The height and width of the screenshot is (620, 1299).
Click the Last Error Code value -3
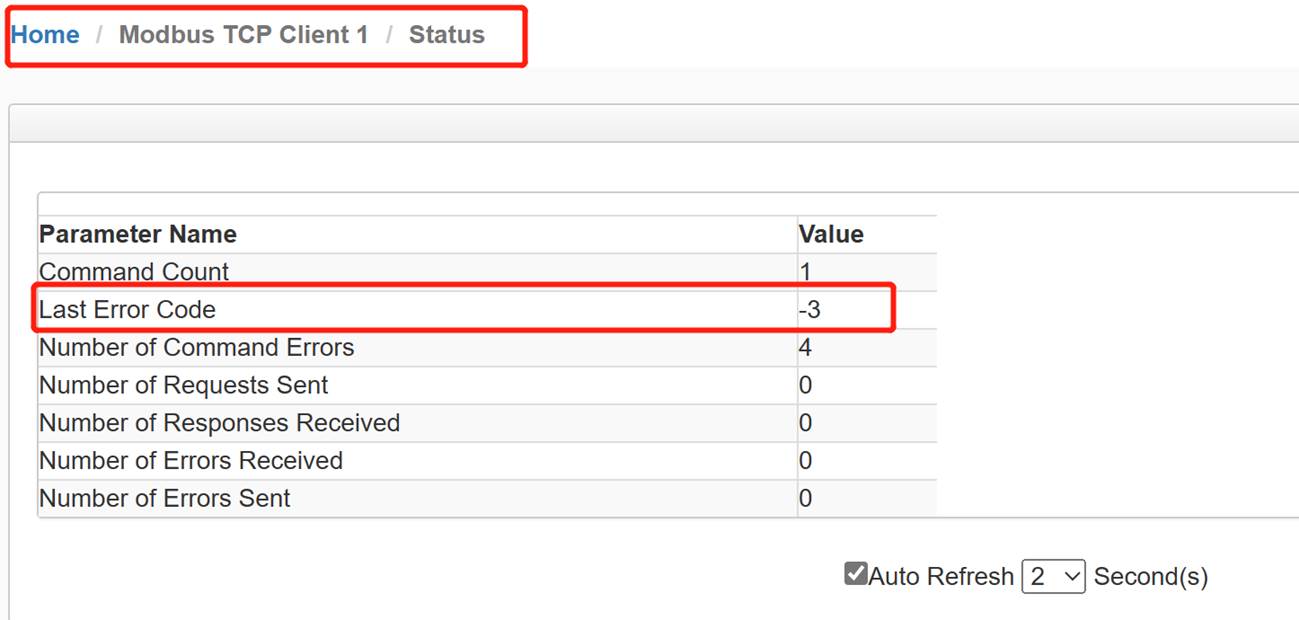pyautogui.click(x=810, y=310)
